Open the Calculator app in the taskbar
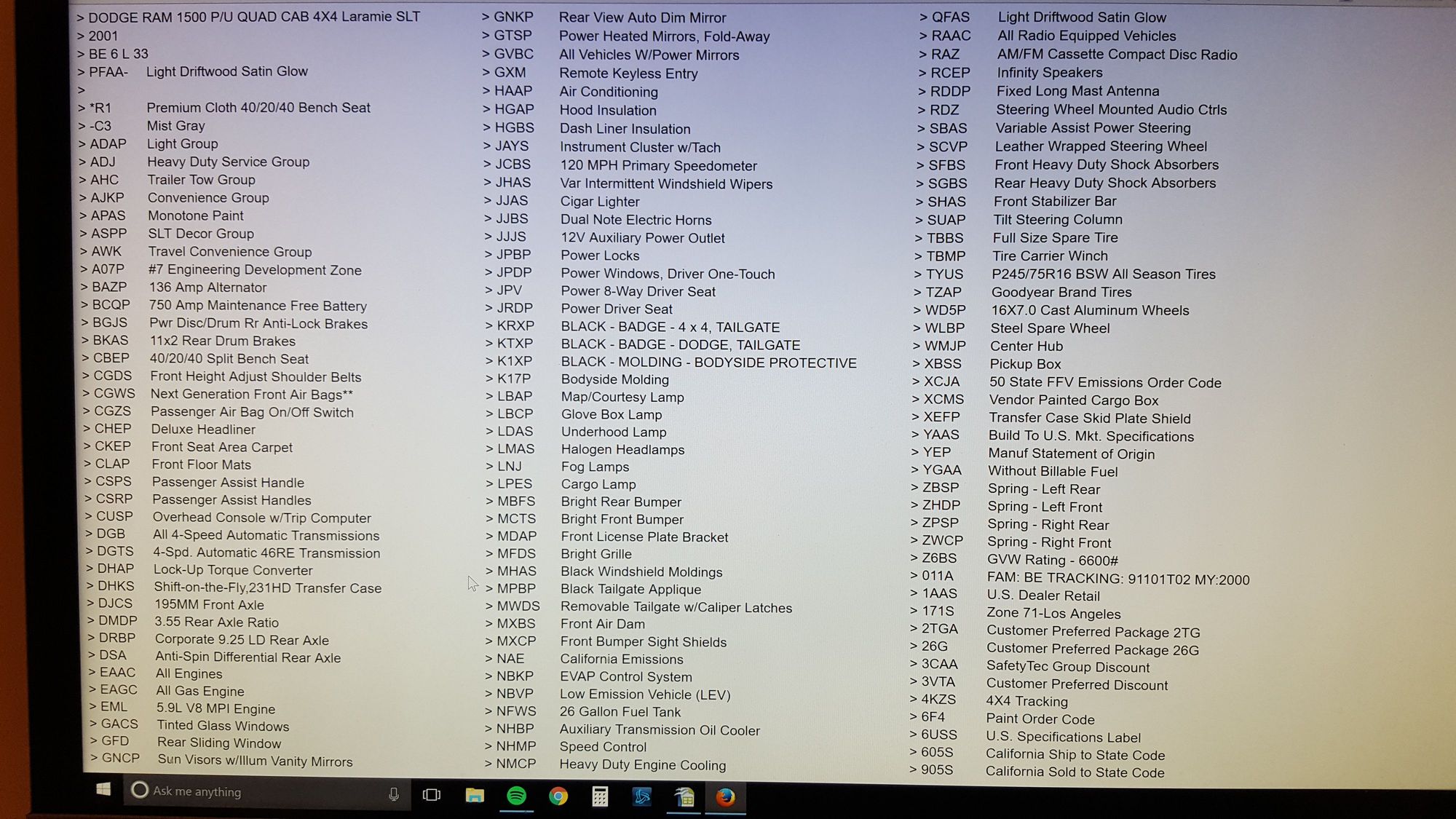1456x819 pixels. [600, 796]
